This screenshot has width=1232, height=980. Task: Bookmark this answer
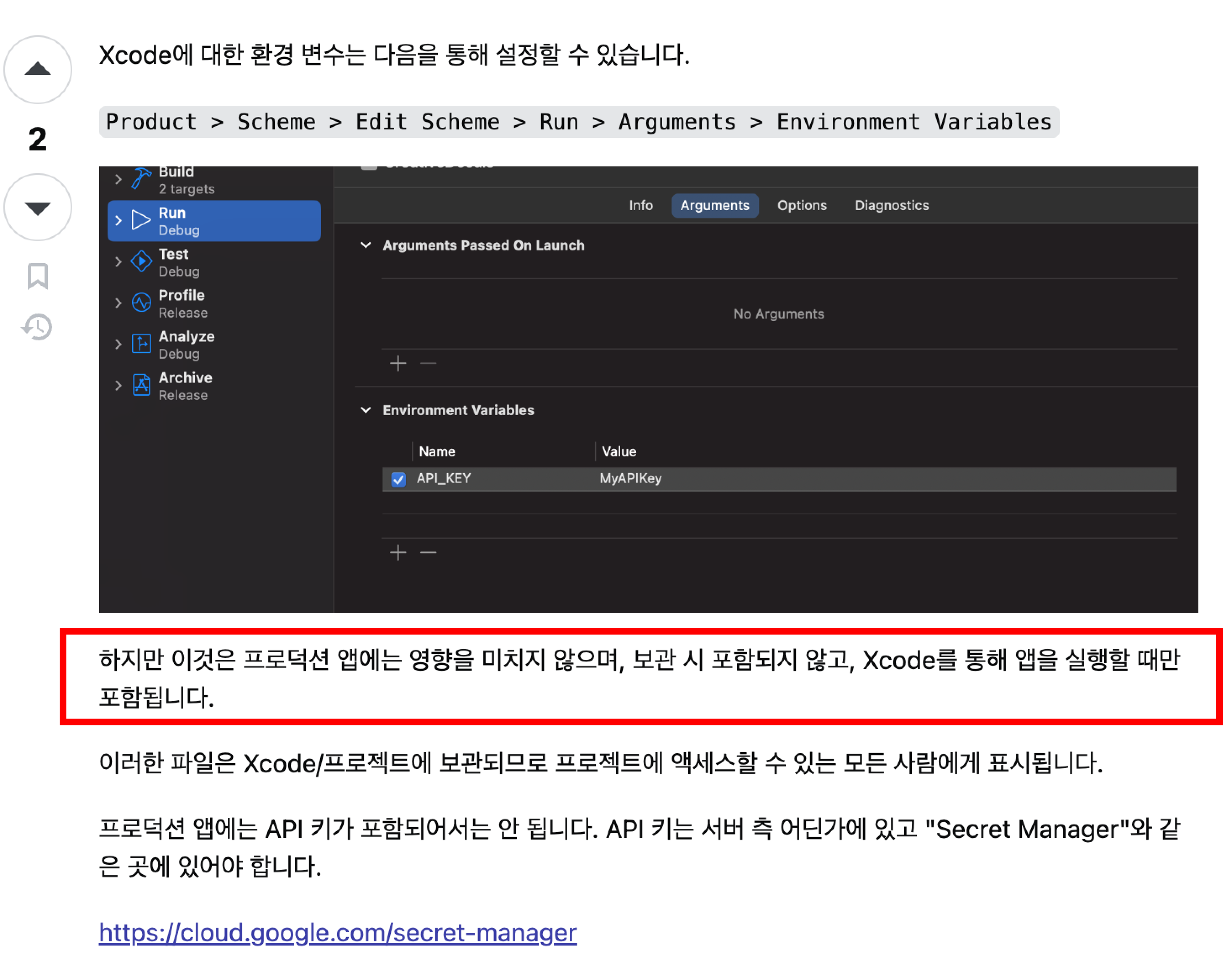(x=38, y=277)
